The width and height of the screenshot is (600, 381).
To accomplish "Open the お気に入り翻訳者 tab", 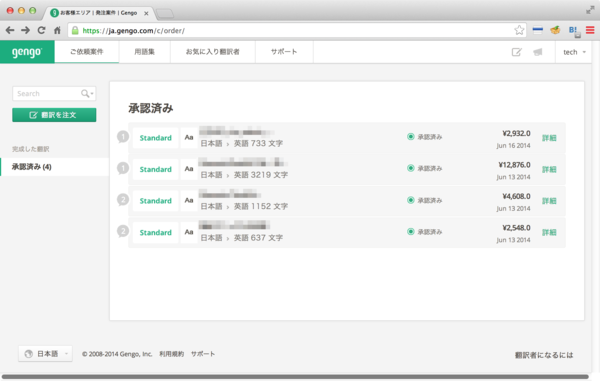I will pyautogui.click(x=213, y=52).
